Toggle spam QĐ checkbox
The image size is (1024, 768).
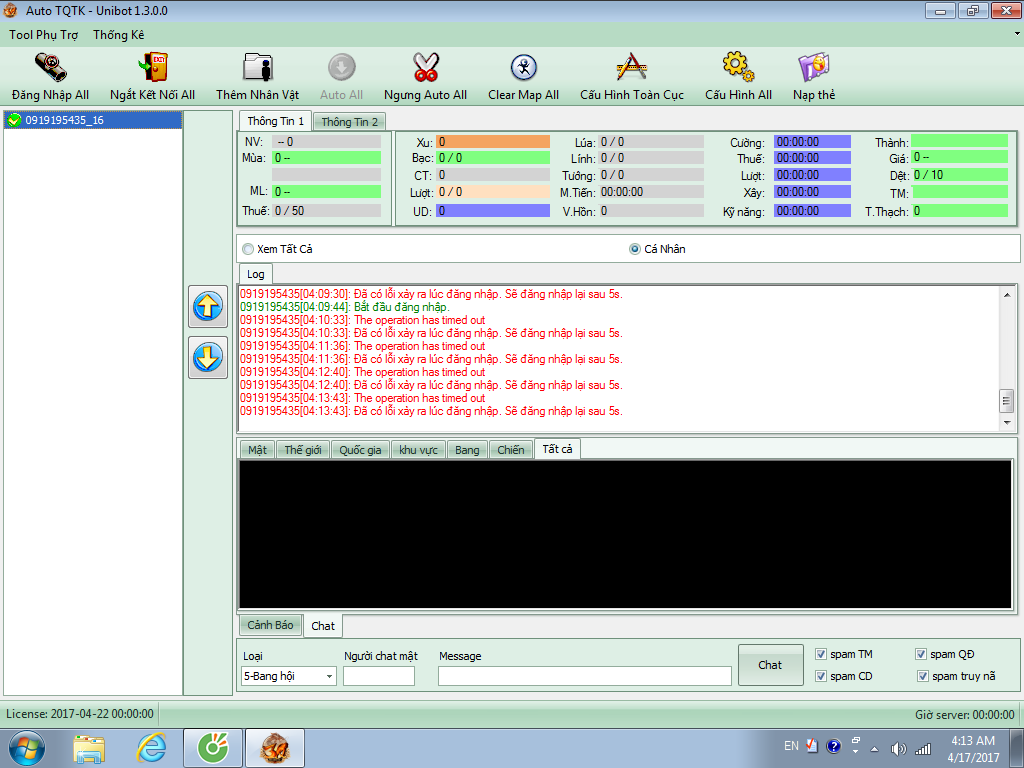click(x=921, y=654)
